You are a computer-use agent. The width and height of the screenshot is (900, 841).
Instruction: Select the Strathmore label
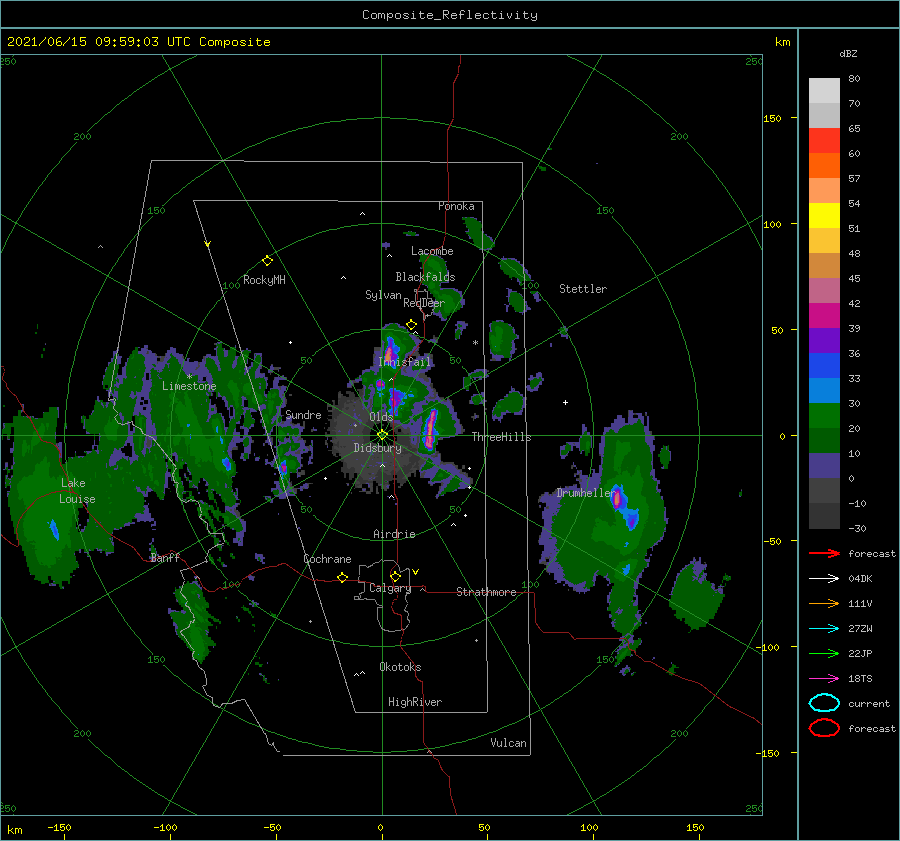coord(486,592)
